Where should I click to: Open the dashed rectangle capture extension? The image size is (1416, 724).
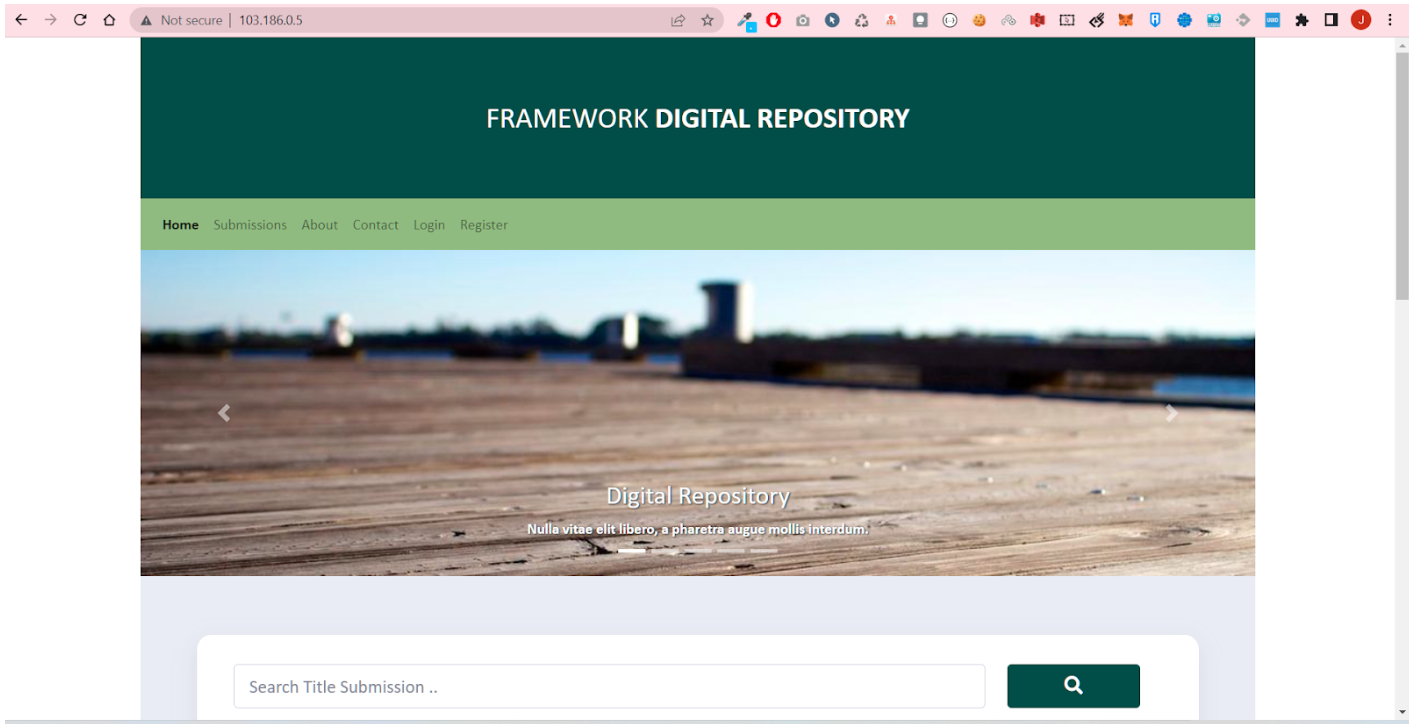pos(1067,20)
